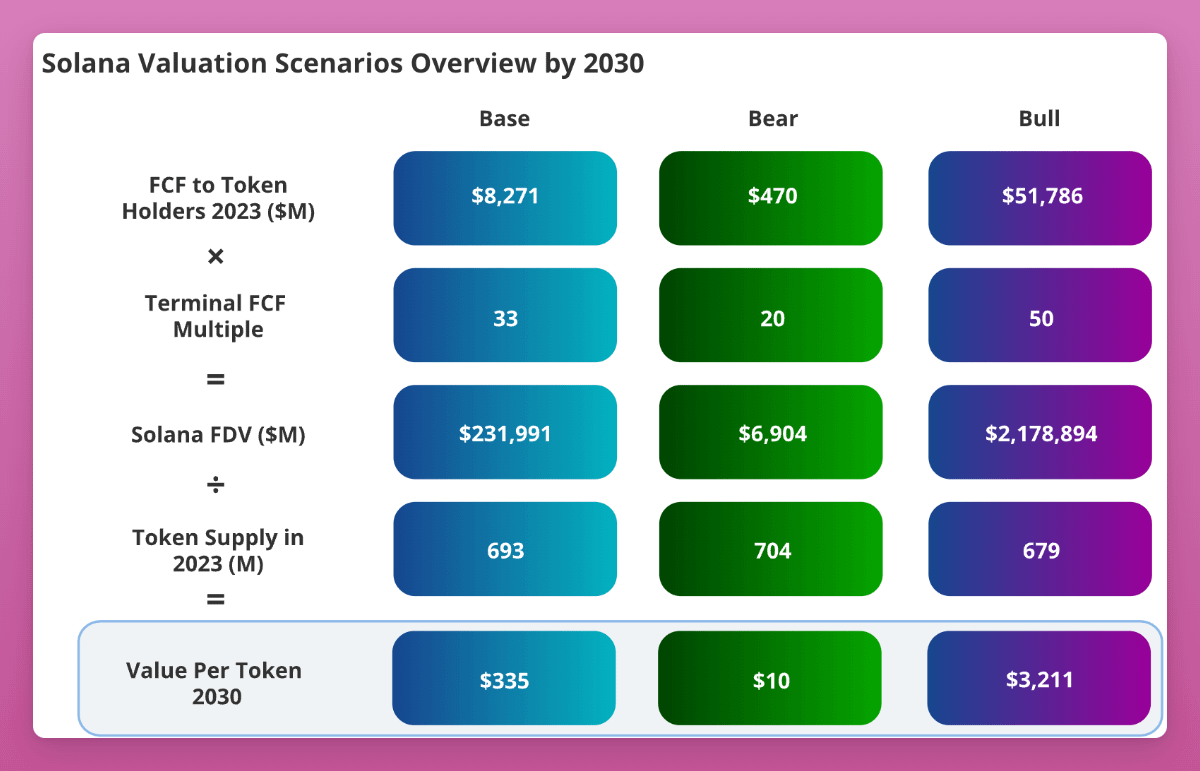
Task: Click the Base value per token $335
Action: 504,678
